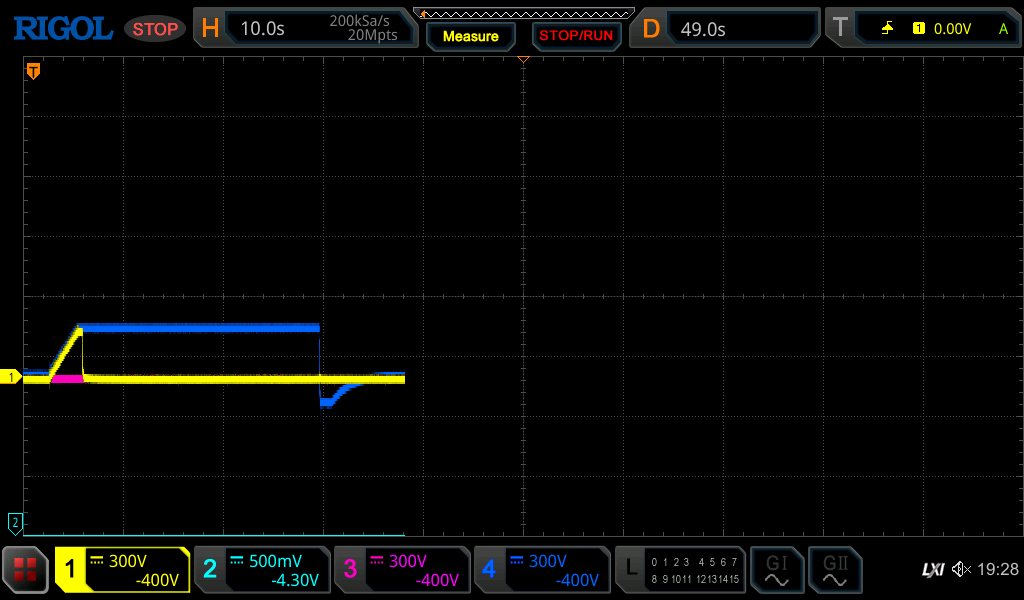
Task: Click the muted speaker icon
Action: point(961,570)
